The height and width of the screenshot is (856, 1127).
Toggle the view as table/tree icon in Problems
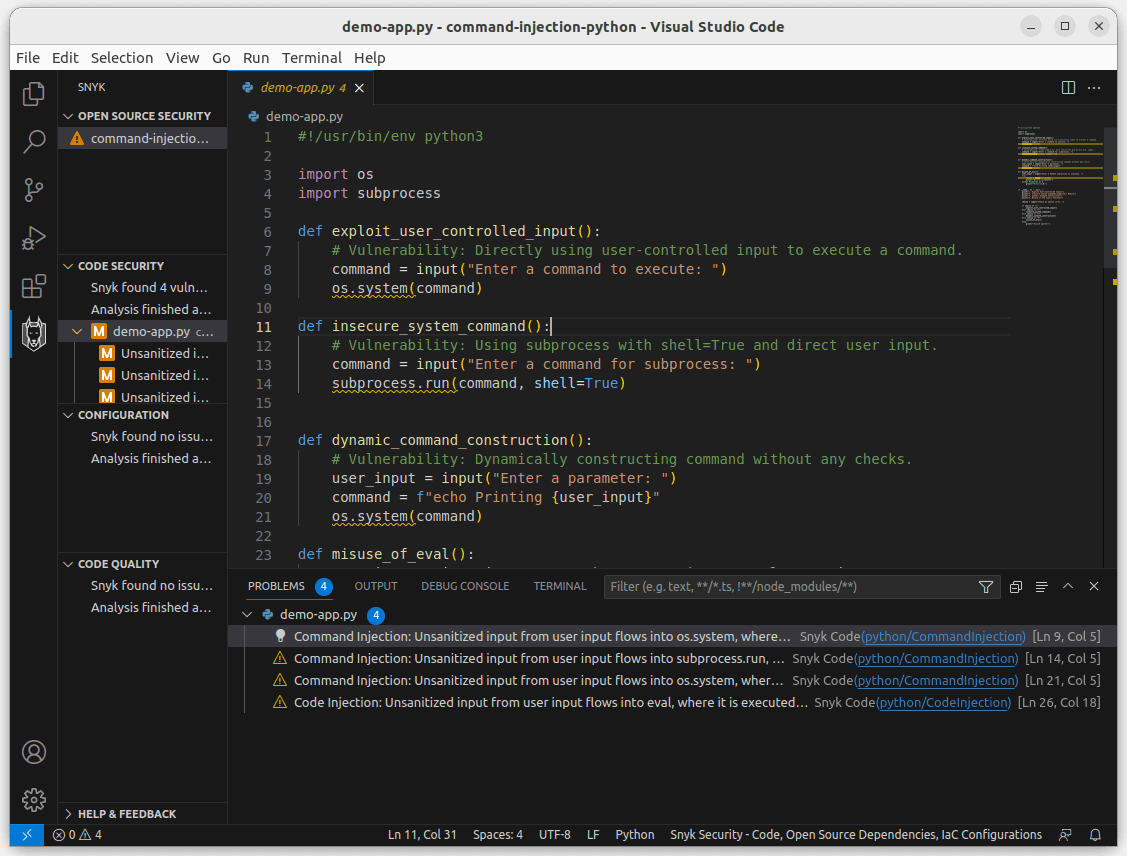coord(1041,587)
